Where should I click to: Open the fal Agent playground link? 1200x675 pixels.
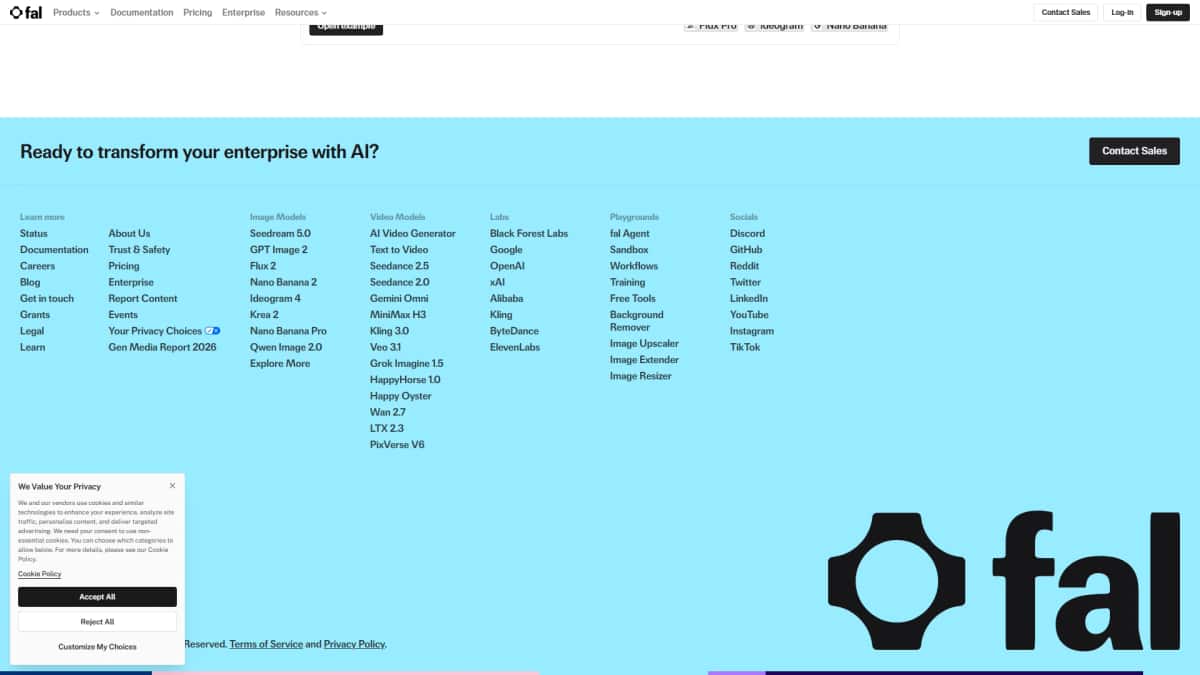[630, 234]
